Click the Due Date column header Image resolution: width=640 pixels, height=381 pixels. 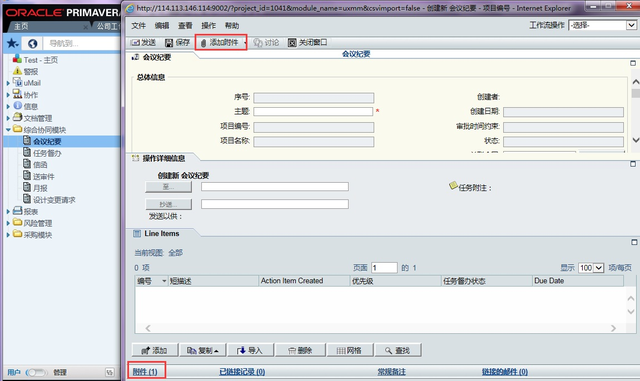578,281
